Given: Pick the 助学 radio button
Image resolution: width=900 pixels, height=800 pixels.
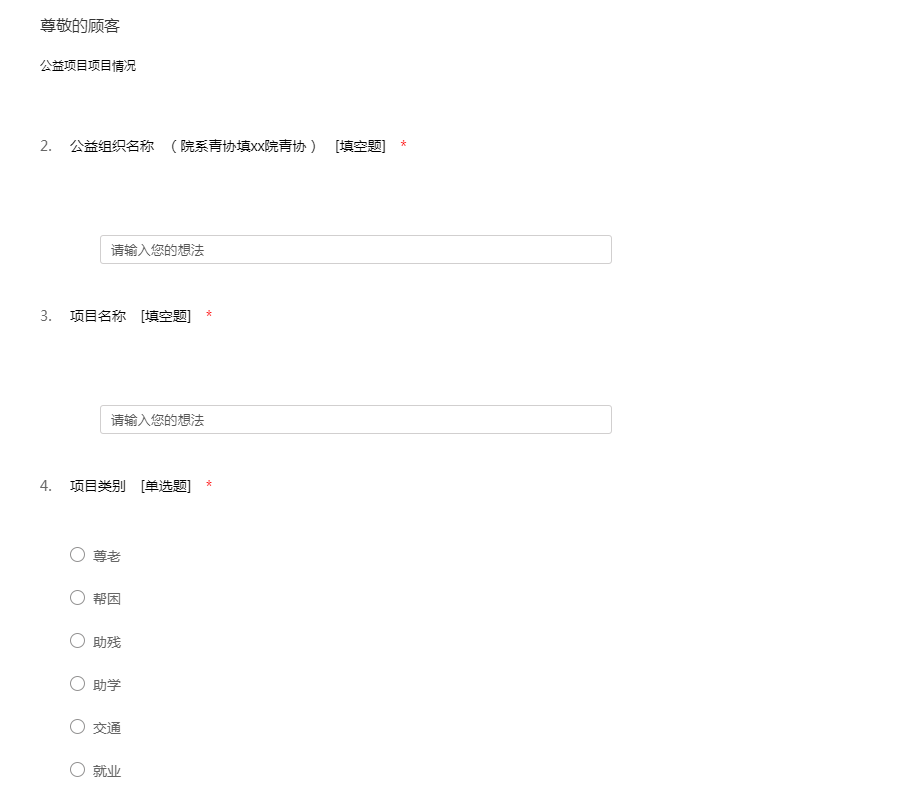Looking at the screenshot, I should [77, 684].
